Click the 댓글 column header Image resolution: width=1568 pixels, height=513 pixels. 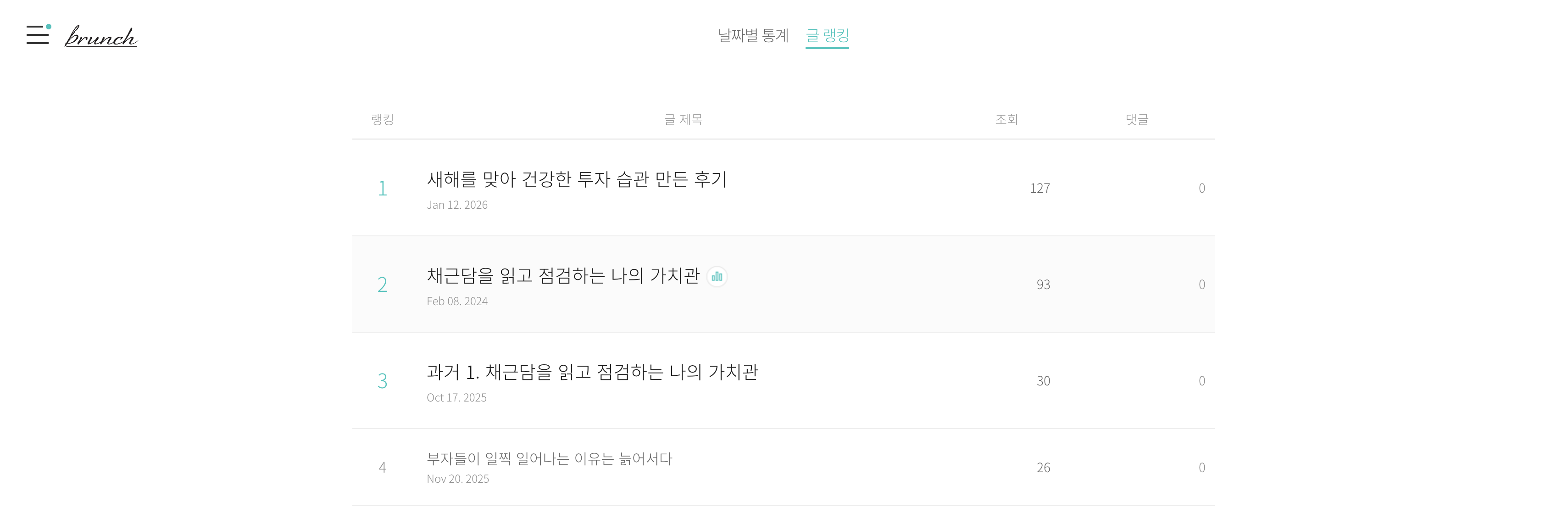(x=1136, y=119)
